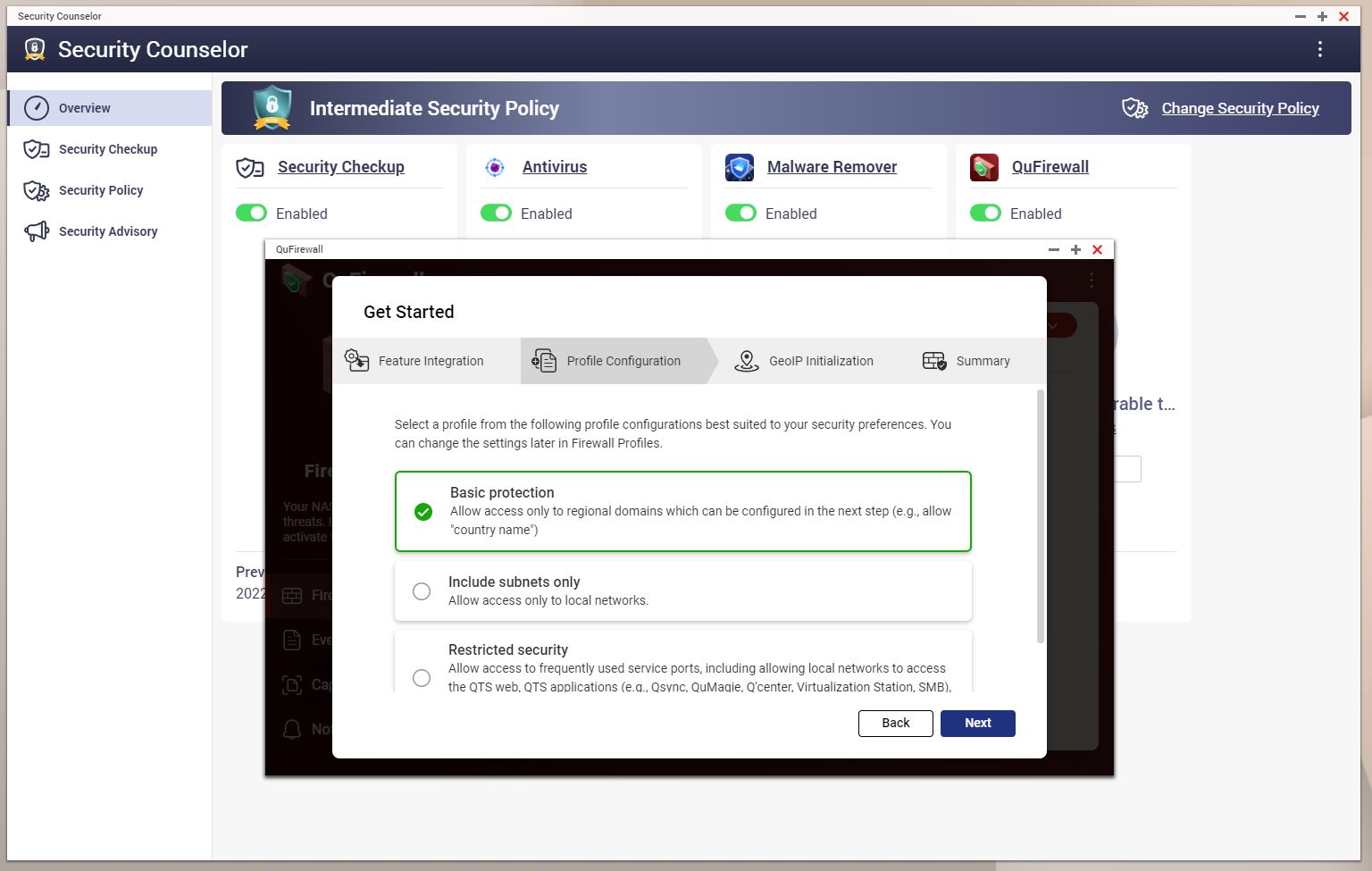The image size is (1372, 871).
Task: Click the Security Checkup card icon
Action: click(249, 167)
